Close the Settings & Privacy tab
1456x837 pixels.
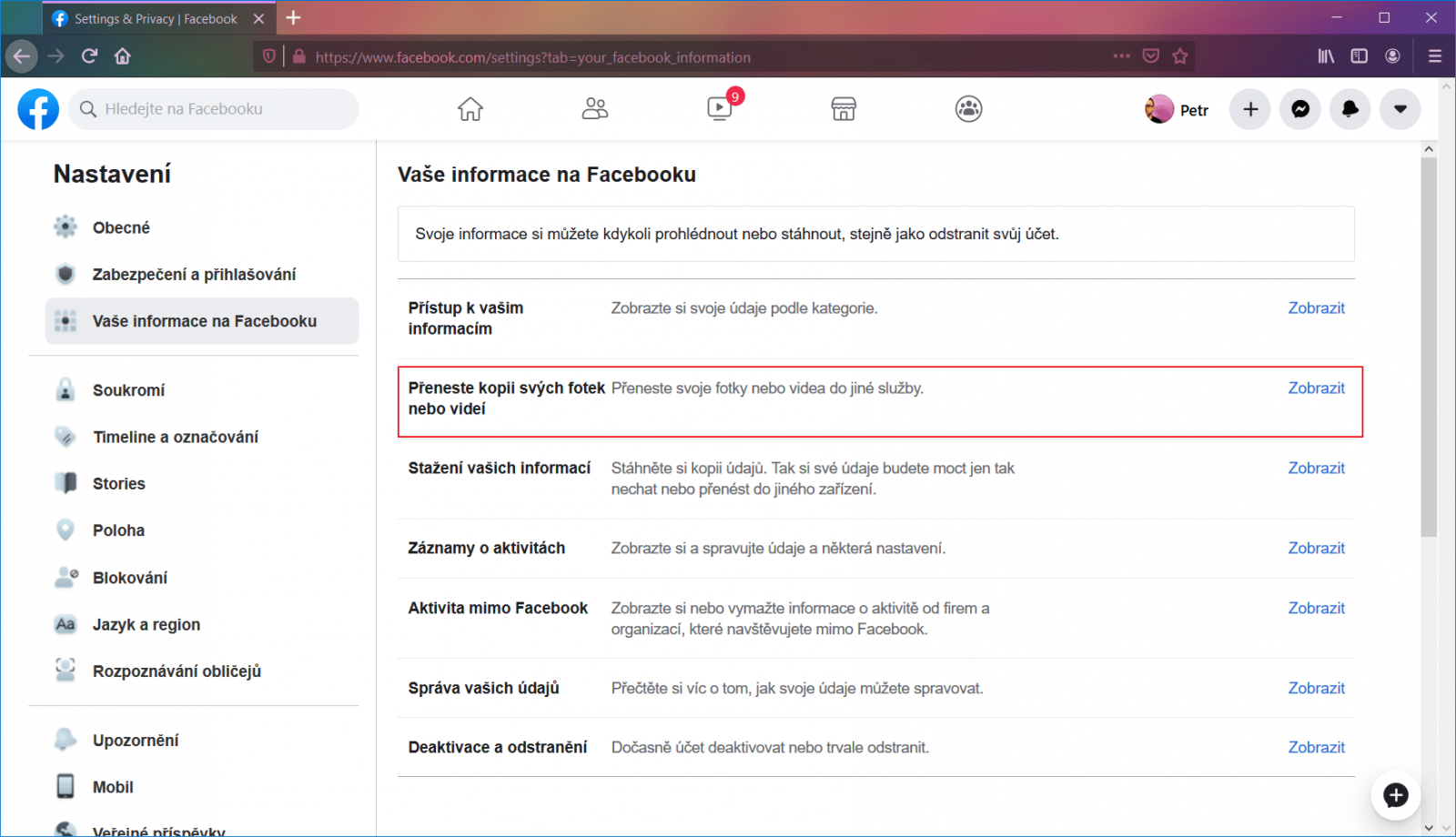coord(258,18)
